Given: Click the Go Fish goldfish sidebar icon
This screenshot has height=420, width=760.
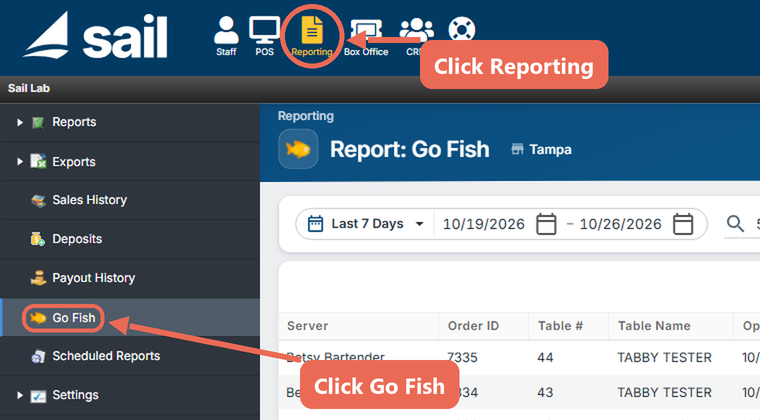Looking at the screenshot, I should click(38, 318).
